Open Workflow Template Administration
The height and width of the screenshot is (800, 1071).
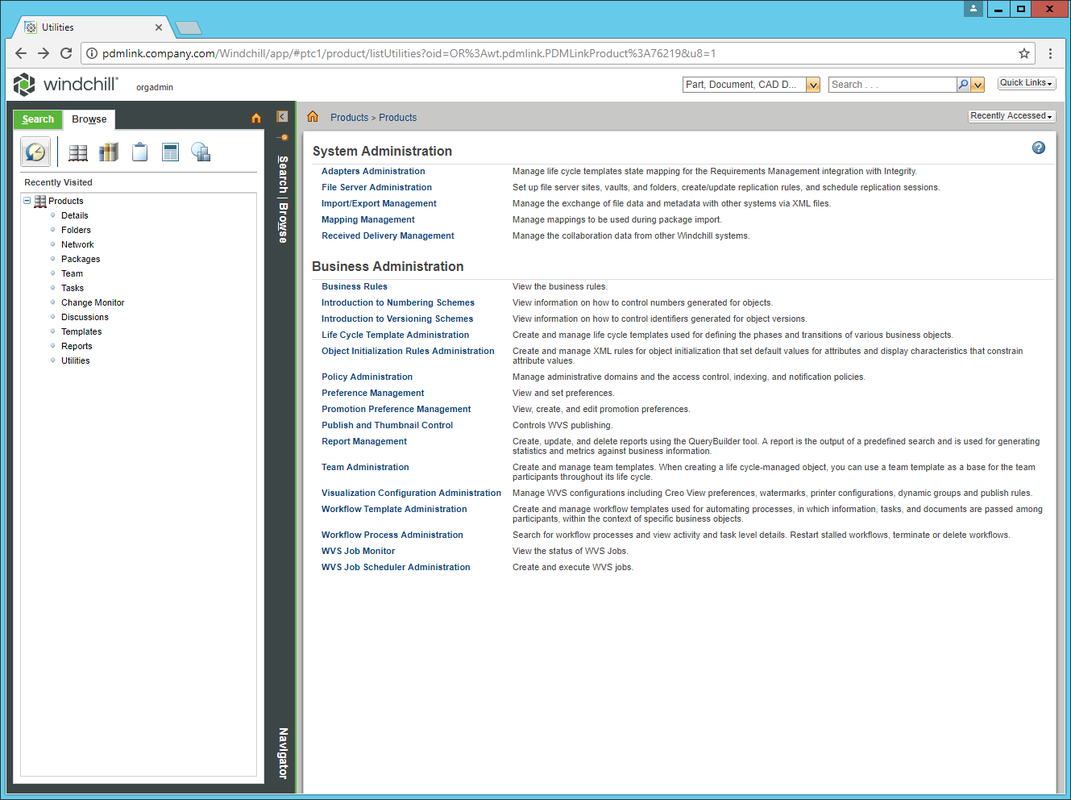coord(394,509)
